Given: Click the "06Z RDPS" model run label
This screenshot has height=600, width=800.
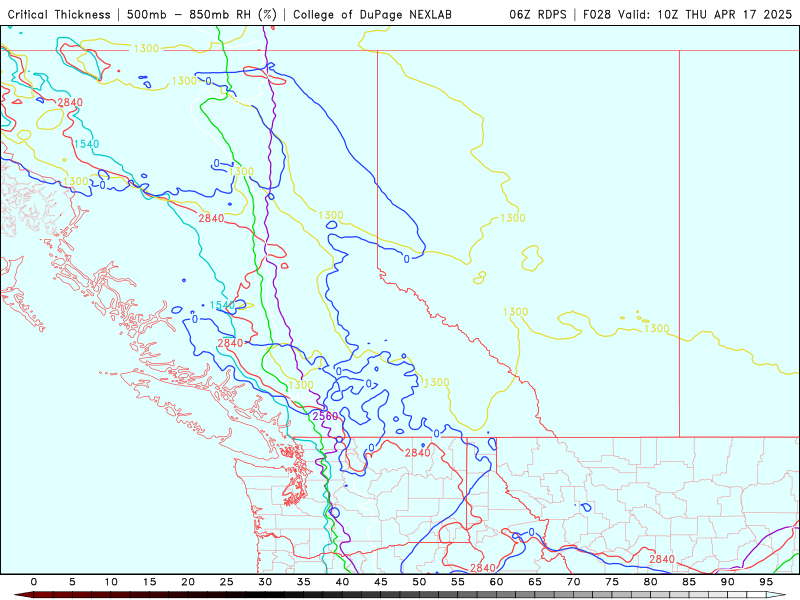Looking at the screenshot, I should [538, 15].
